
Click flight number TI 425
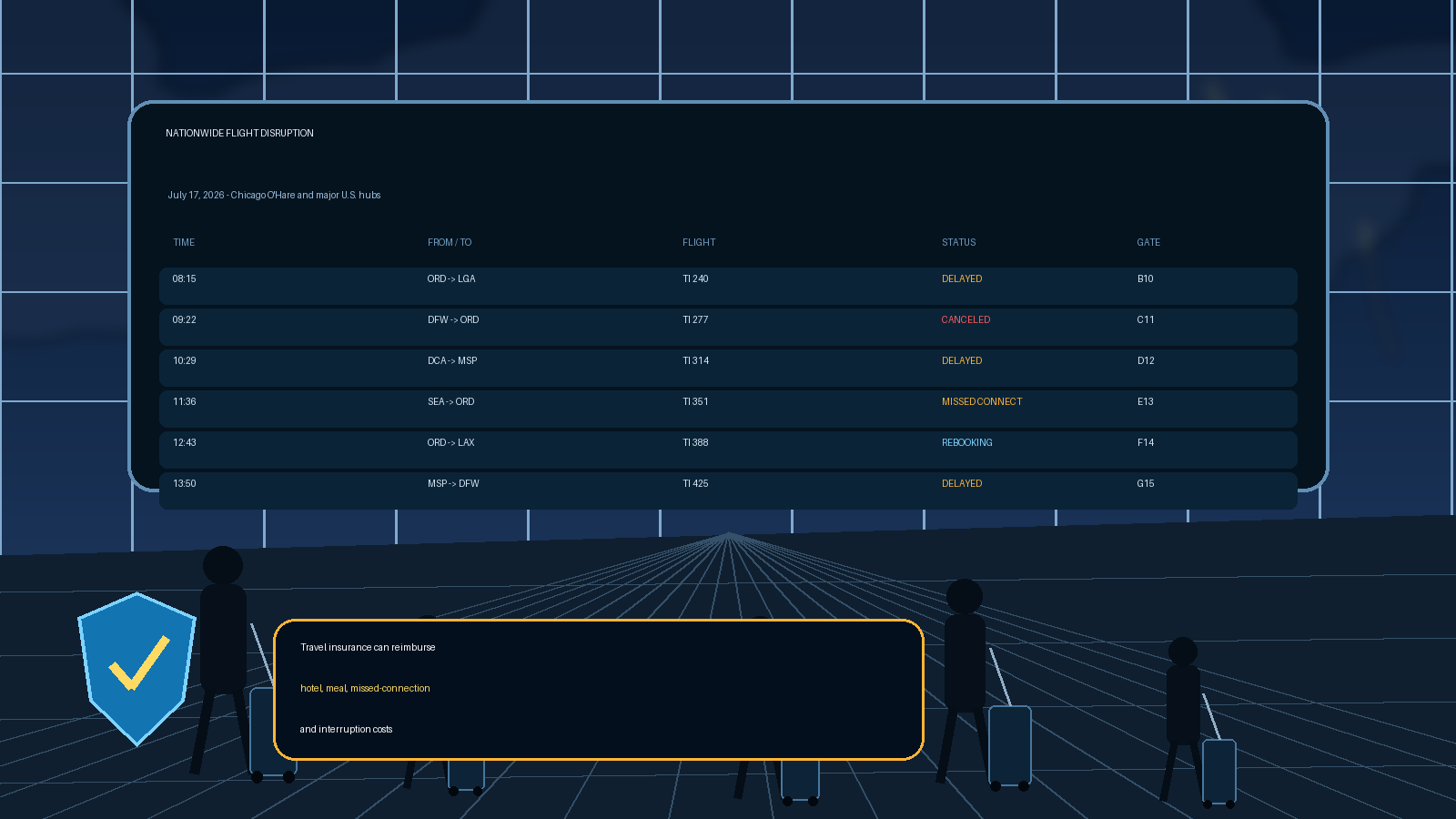[x=695, y=484]
